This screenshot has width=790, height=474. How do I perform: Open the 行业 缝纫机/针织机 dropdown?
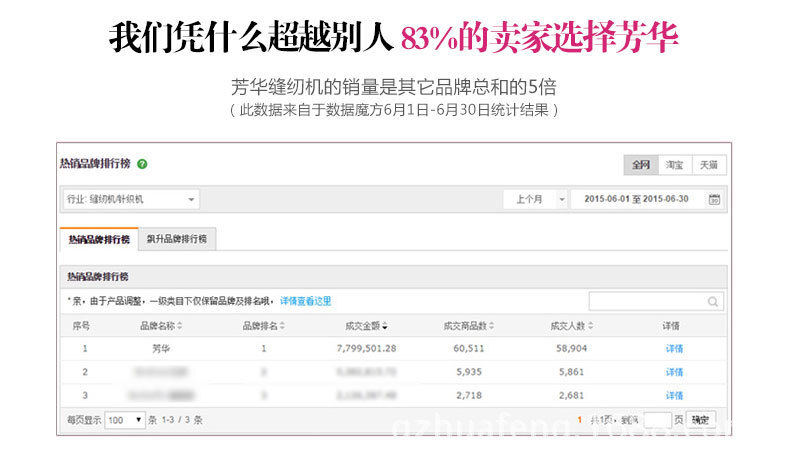coord(130,199)
